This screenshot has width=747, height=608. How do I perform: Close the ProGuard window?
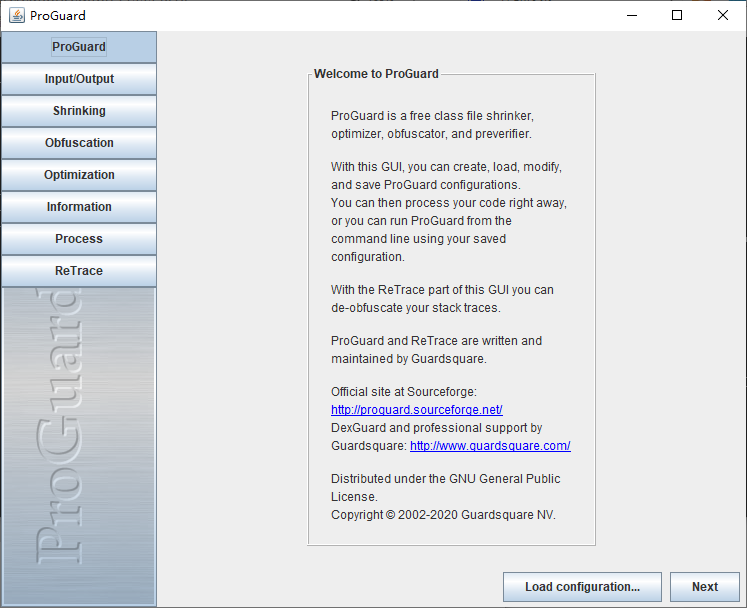coord(722,15)
